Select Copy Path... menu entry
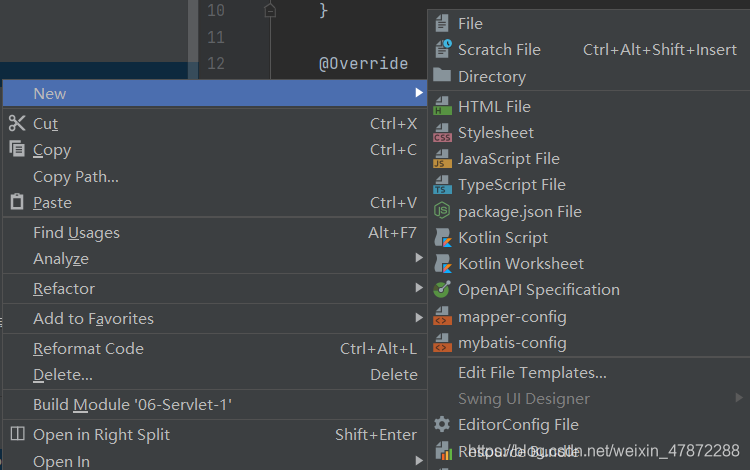The height and width of the screenshot is (470, 750). [215, 177]
